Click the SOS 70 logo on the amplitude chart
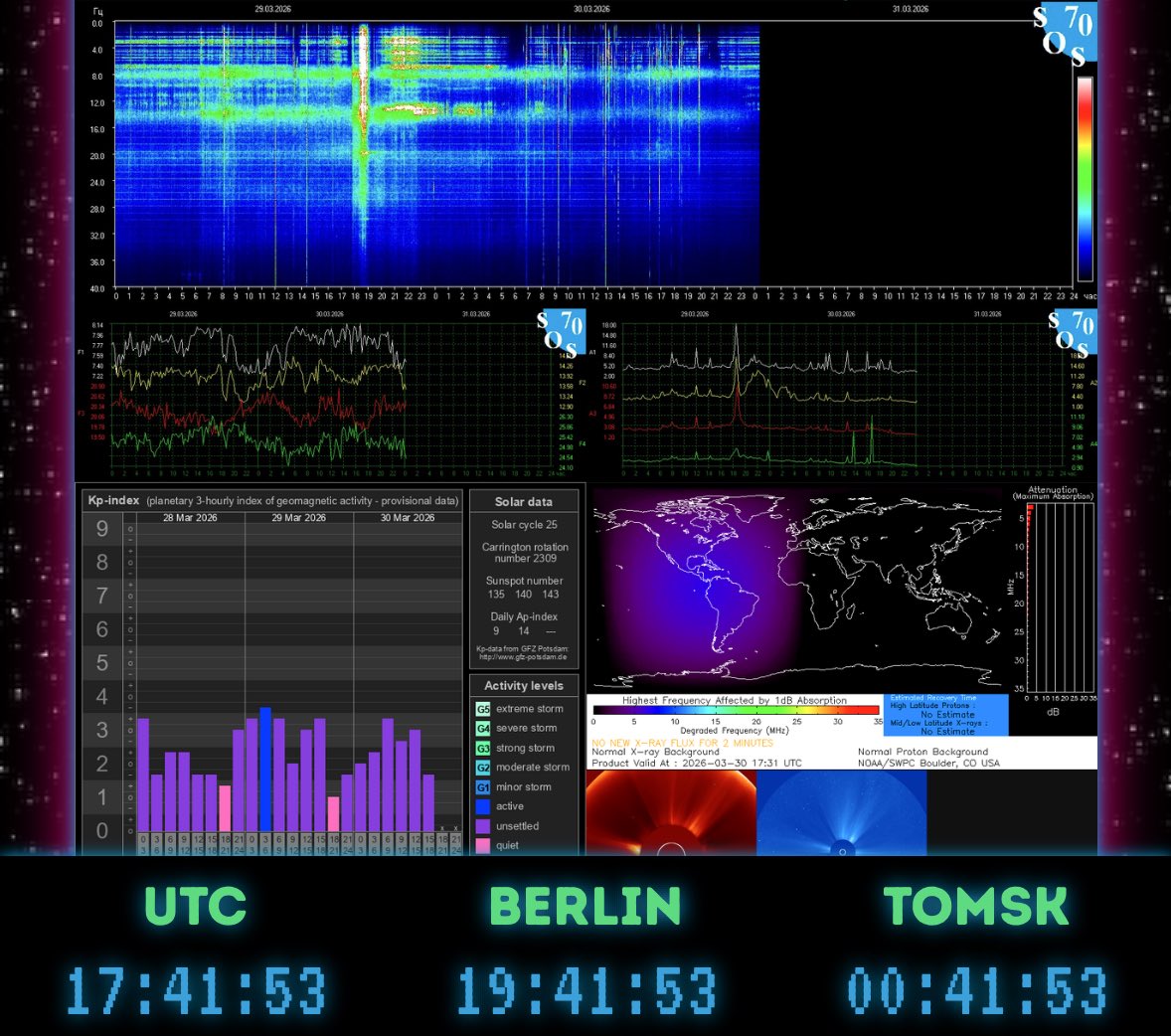The height and width of the screenshot is (1036, 1171). pyautogui.click(x=1073, y=332)
